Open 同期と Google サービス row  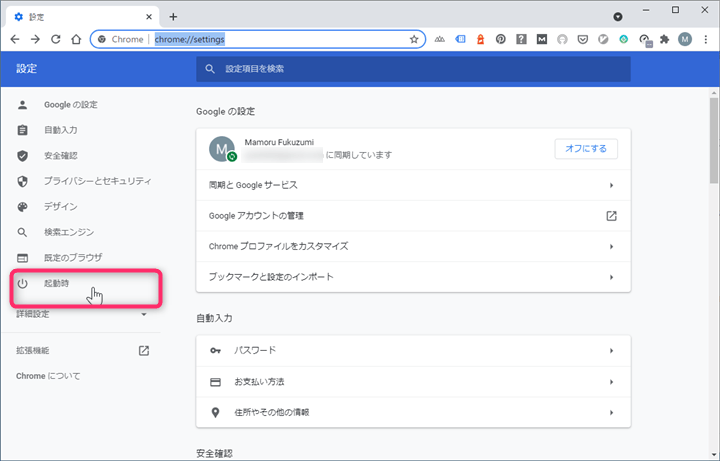point(413,185)
